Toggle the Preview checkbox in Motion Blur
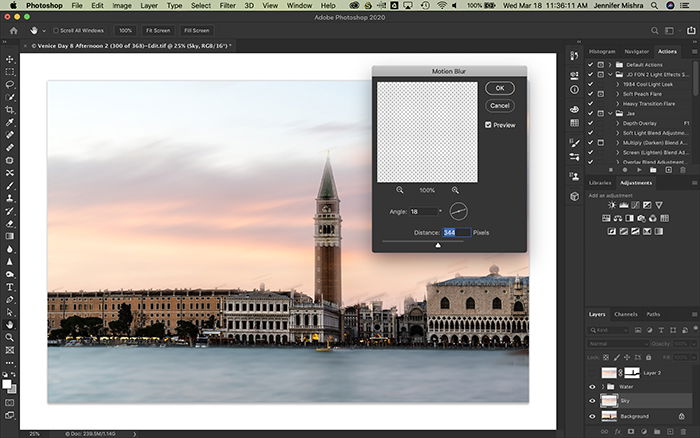The height and width of the screenshot is (438, 700). pos(488,125)
